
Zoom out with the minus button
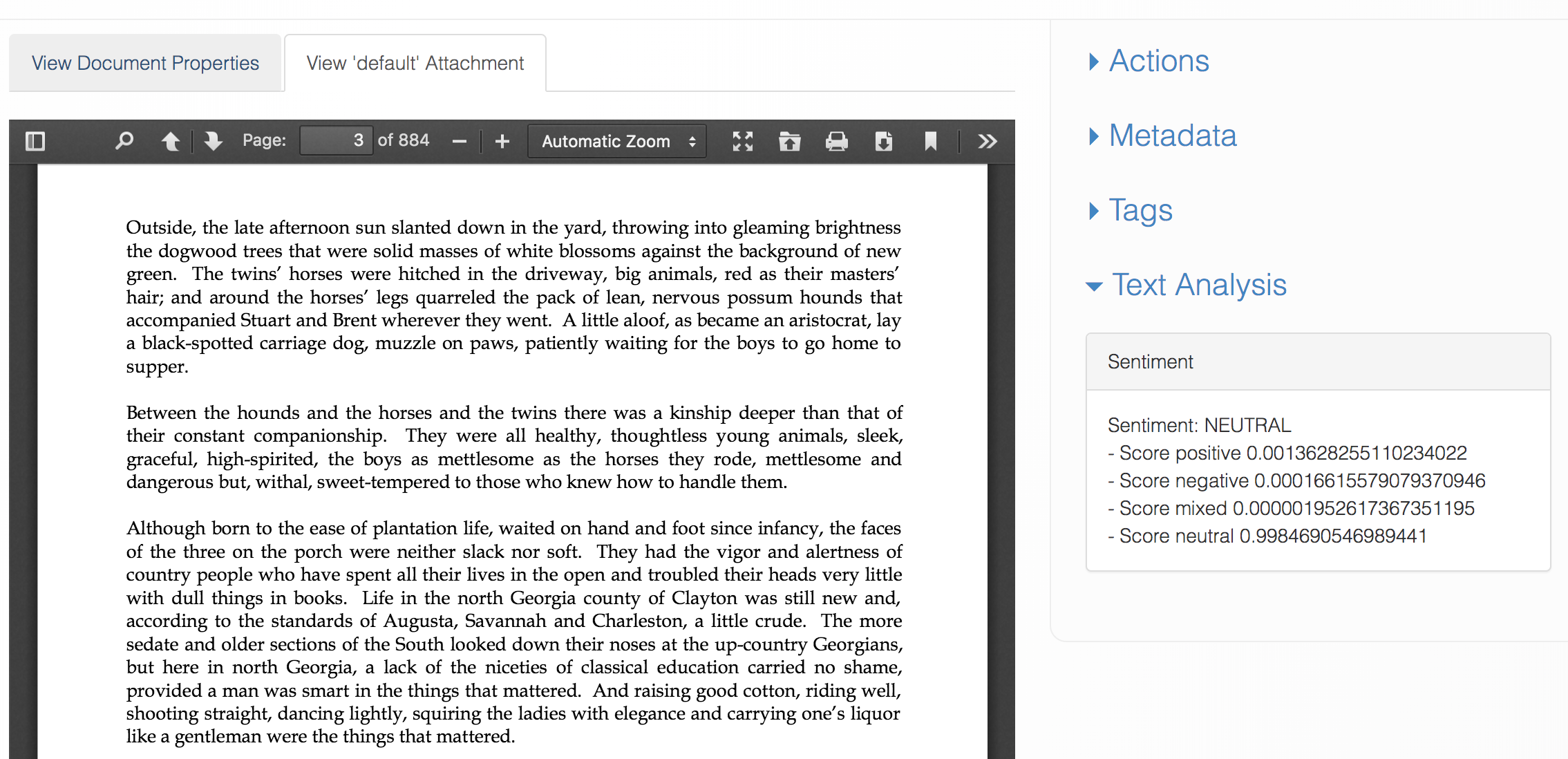coord(460,141)
